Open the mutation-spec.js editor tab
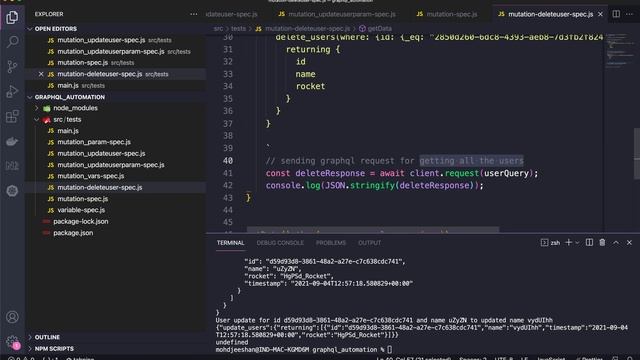Screen dimensions: 640x360 (x=447, y=14)
